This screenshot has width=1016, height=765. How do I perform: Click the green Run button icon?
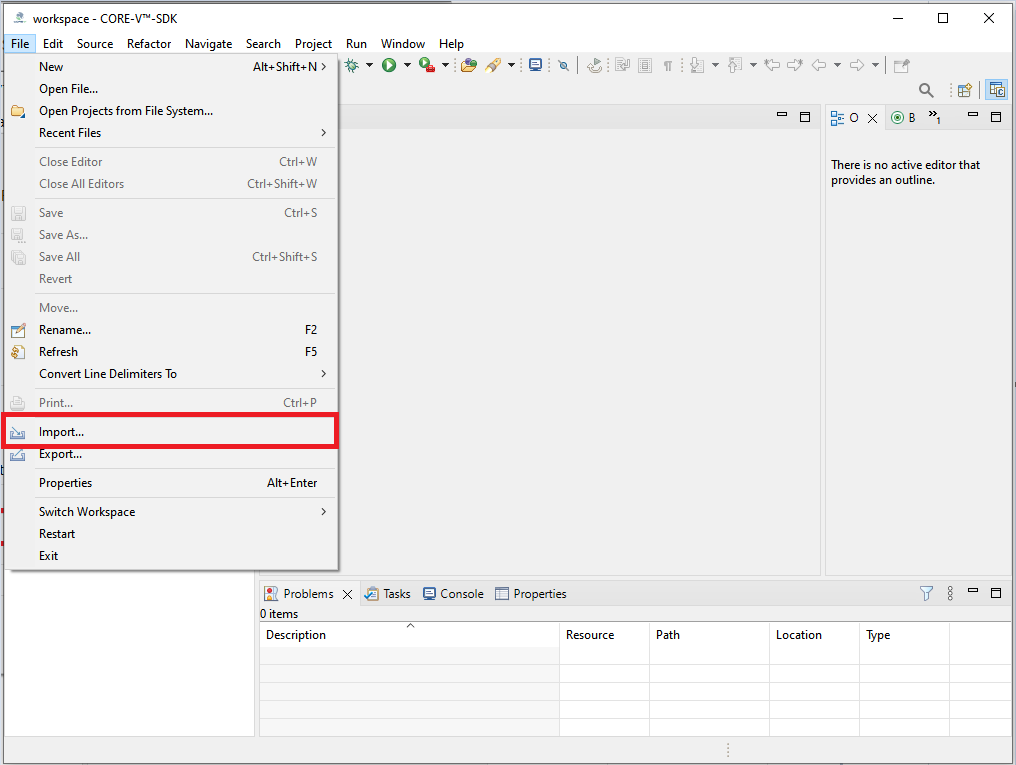point(389,65)
